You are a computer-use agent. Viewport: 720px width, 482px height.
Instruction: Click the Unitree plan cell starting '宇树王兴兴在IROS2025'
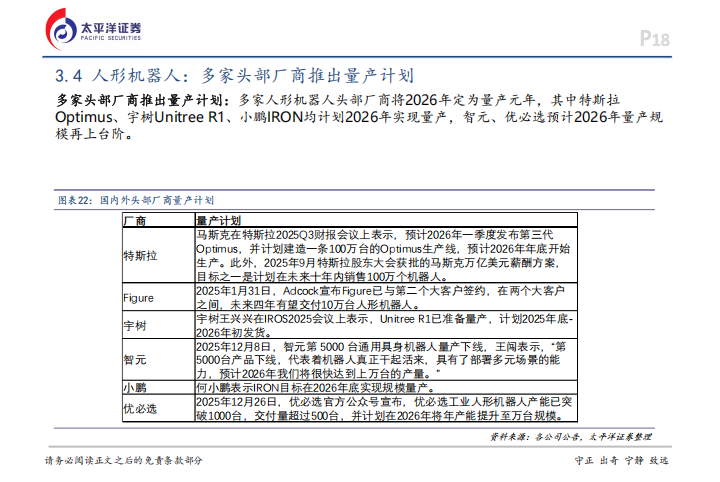(x=386, y=325)
